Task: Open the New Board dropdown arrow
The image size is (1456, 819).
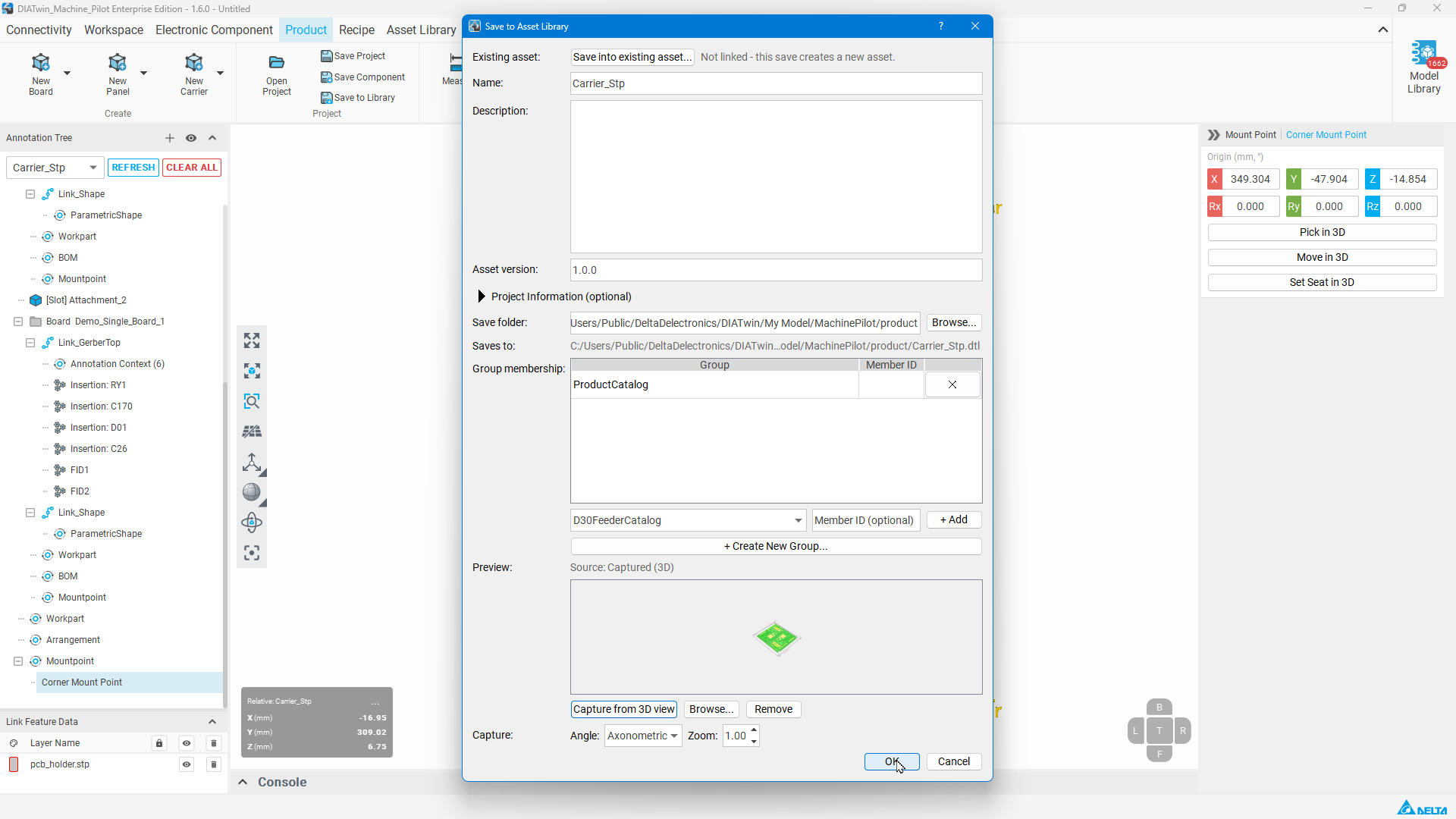Action: pos(67,73)
